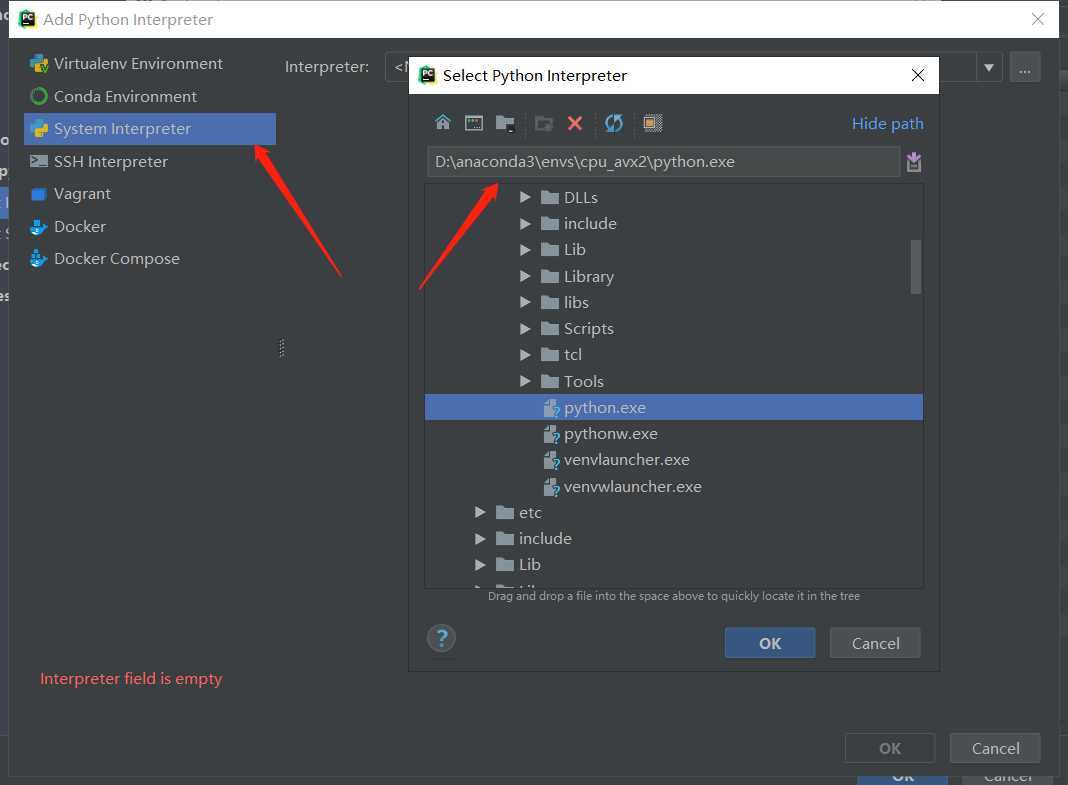This screenshot has height=785, width=1068.
Task: Expand the tcl folder
Action: [525, 355]
